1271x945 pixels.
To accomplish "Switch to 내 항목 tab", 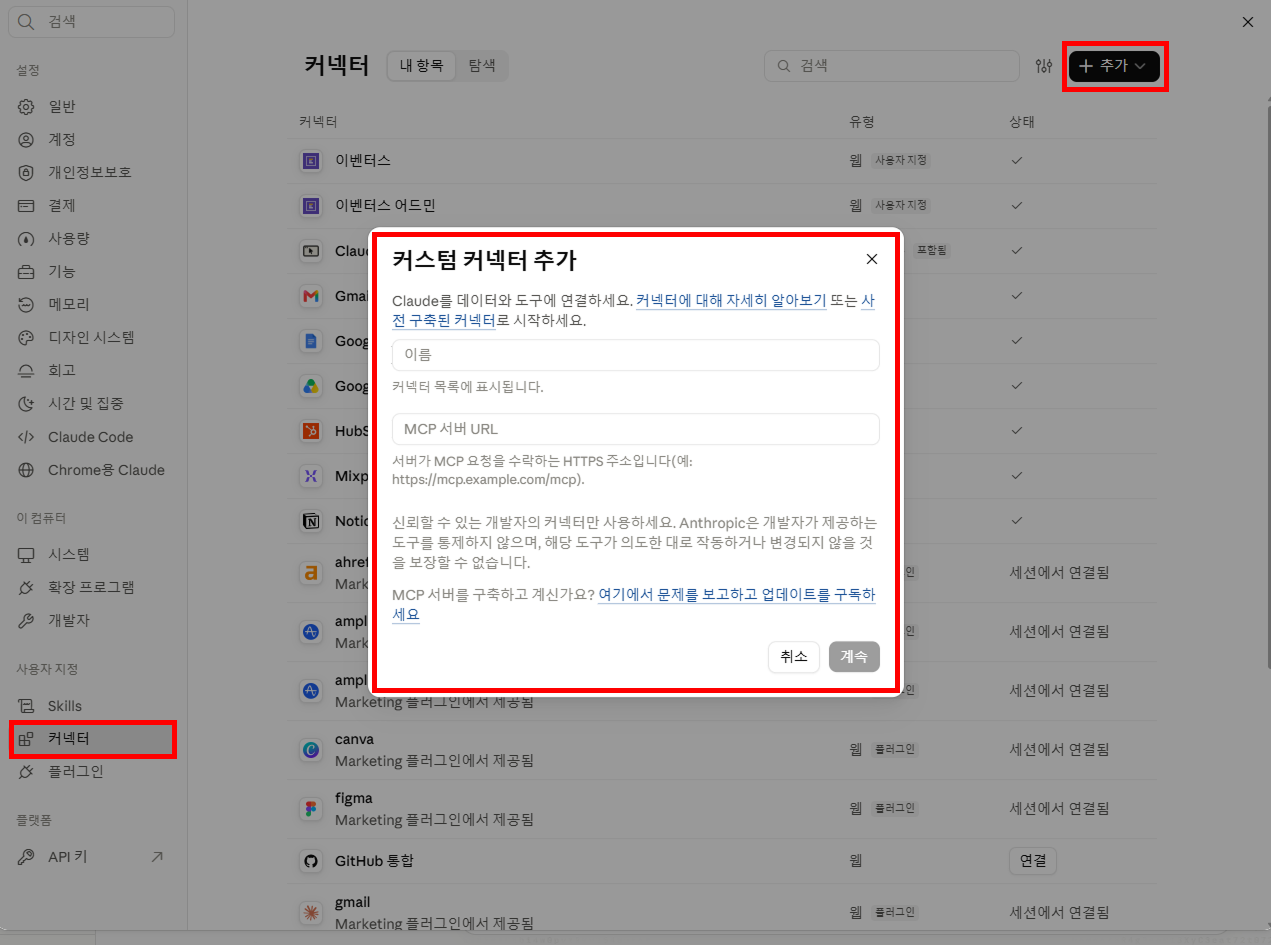I will (421, 66).
